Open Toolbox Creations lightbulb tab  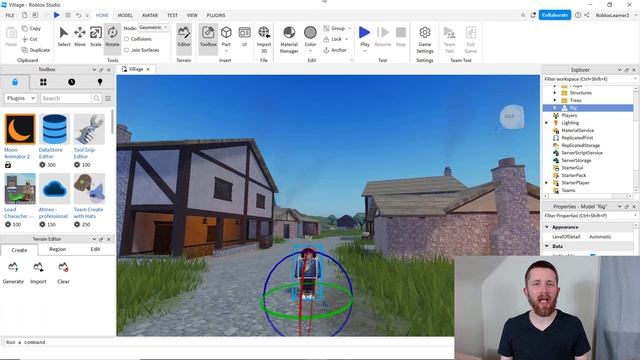click(x=100, y=82)
